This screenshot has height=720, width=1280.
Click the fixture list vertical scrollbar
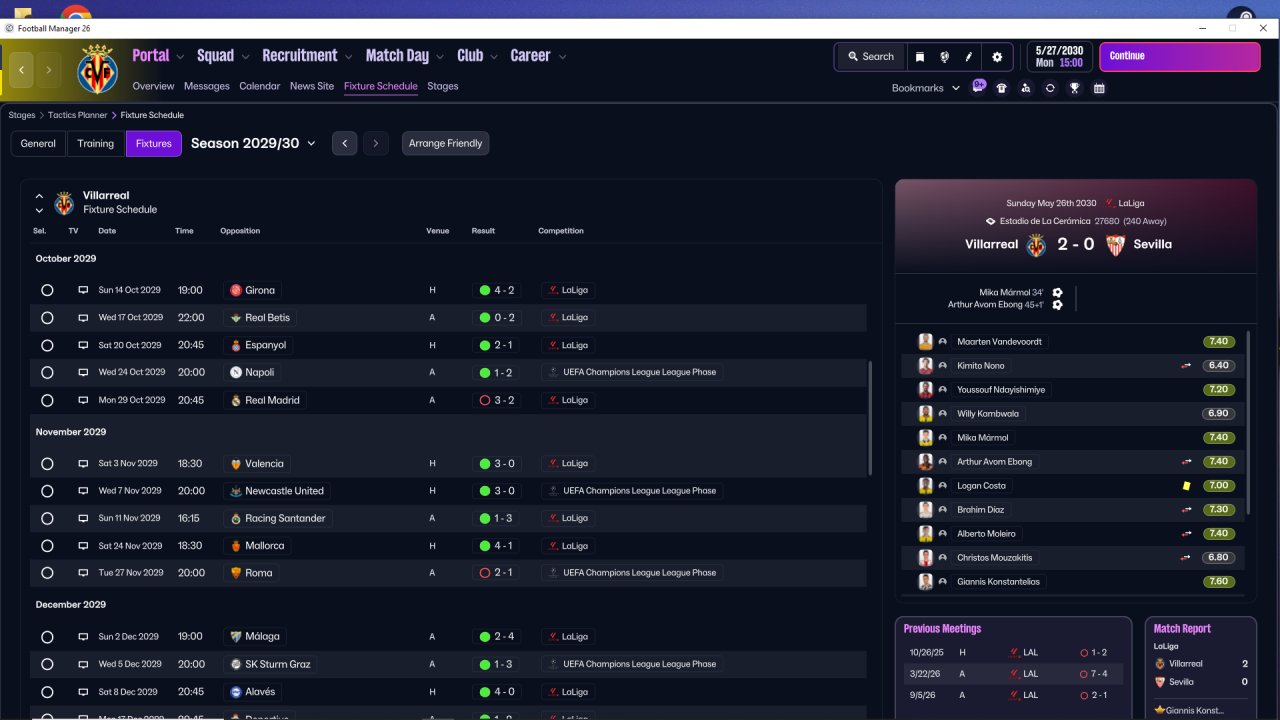click(870, 418)
